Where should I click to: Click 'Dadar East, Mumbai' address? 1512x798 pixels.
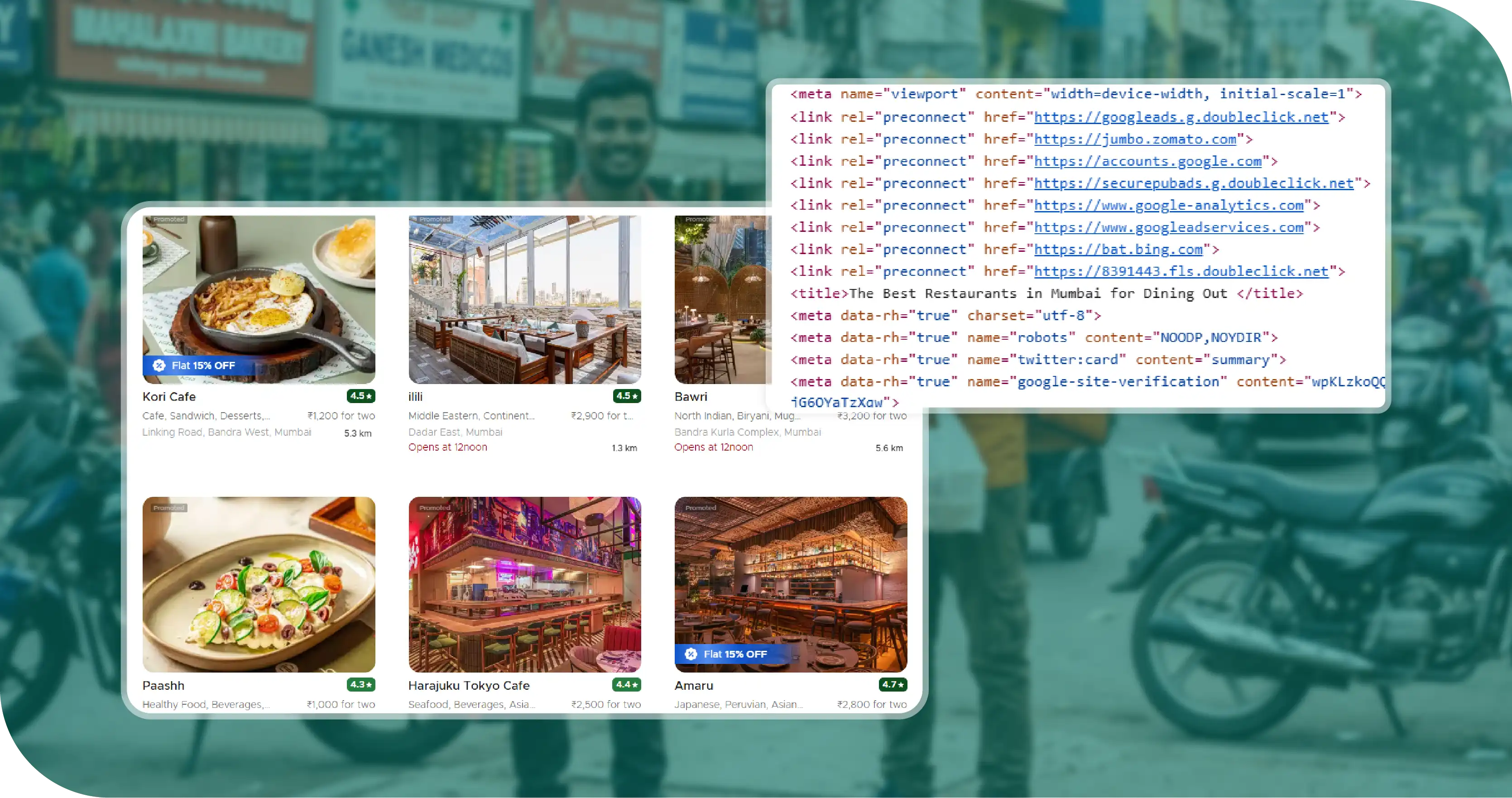click(456, 432)
